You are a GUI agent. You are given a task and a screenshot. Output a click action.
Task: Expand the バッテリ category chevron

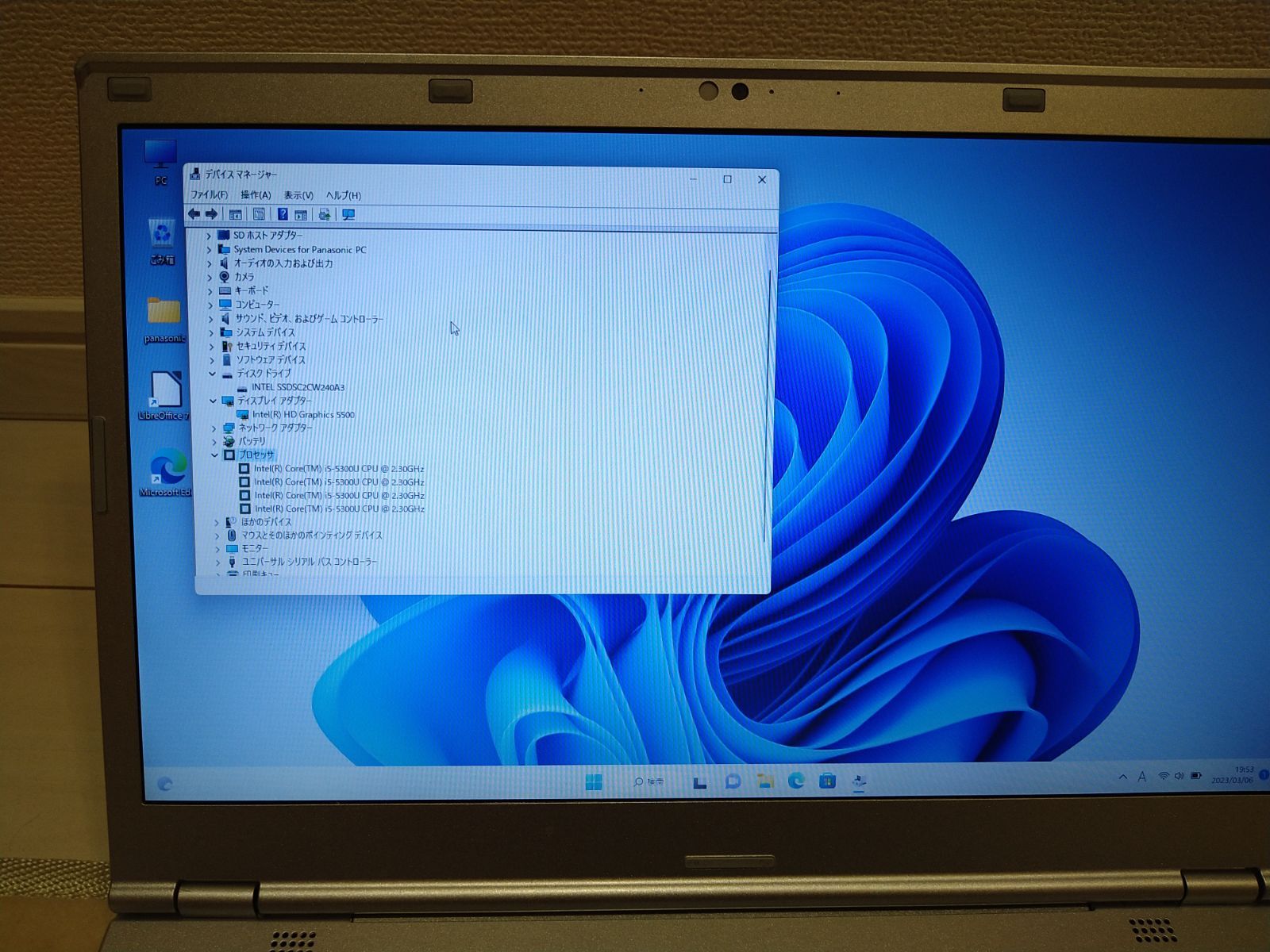(x=214, y=441)
